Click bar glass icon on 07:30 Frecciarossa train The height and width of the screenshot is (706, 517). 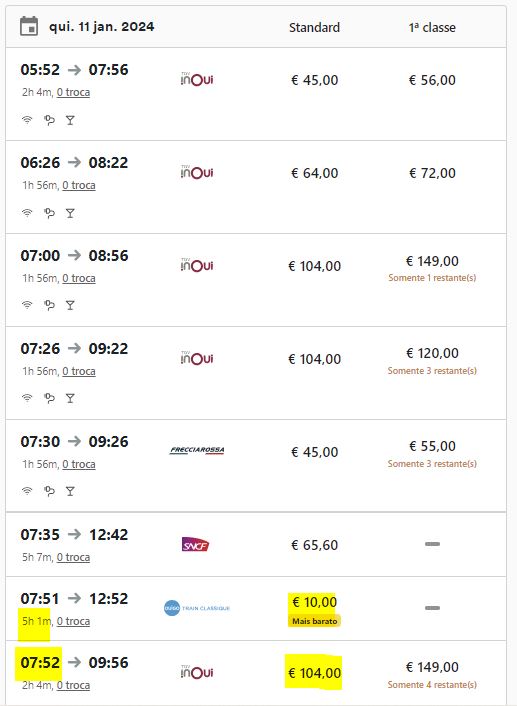pyautogui.click(x=70, y=491)
